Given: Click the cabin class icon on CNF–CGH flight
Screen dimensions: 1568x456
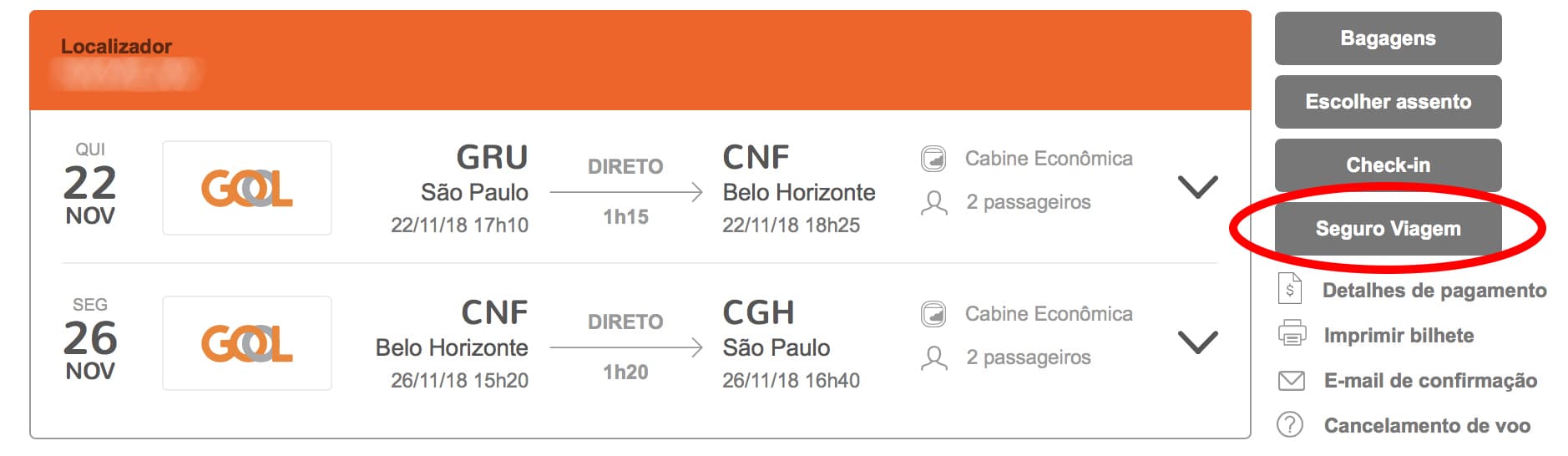Looking at the screenshot, I should tap(933, 314).
